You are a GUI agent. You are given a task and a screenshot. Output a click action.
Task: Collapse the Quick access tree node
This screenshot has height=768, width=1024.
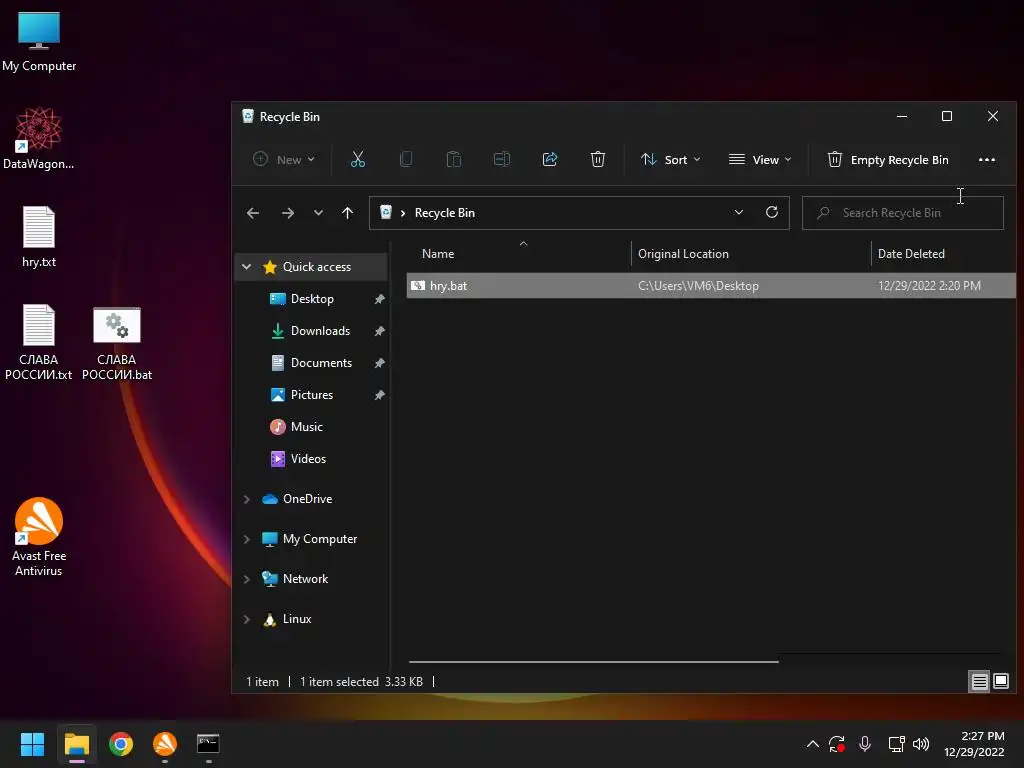pos(246,266)
